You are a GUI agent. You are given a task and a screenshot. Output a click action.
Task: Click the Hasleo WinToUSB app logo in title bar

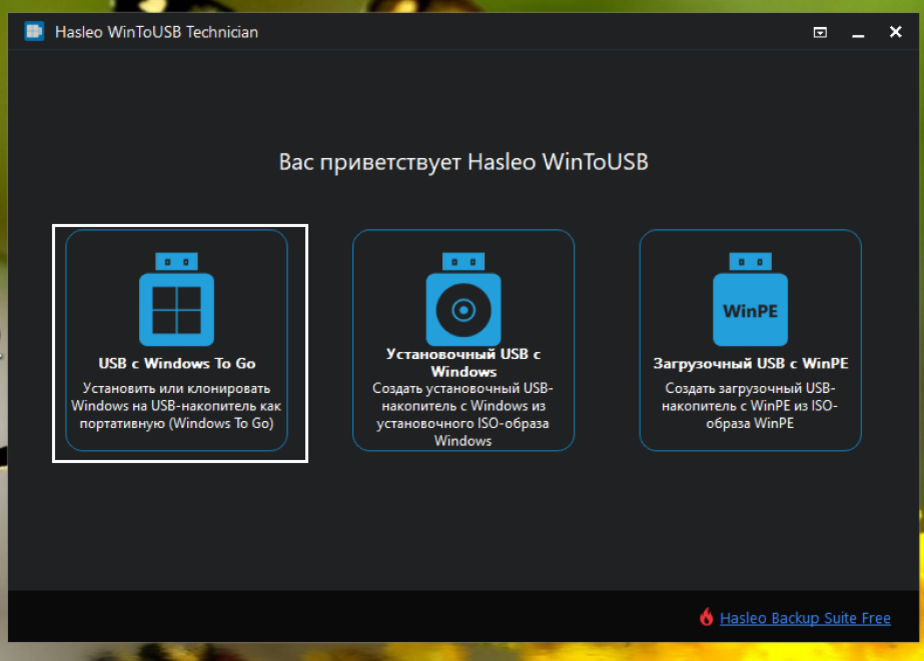(34, 31)
